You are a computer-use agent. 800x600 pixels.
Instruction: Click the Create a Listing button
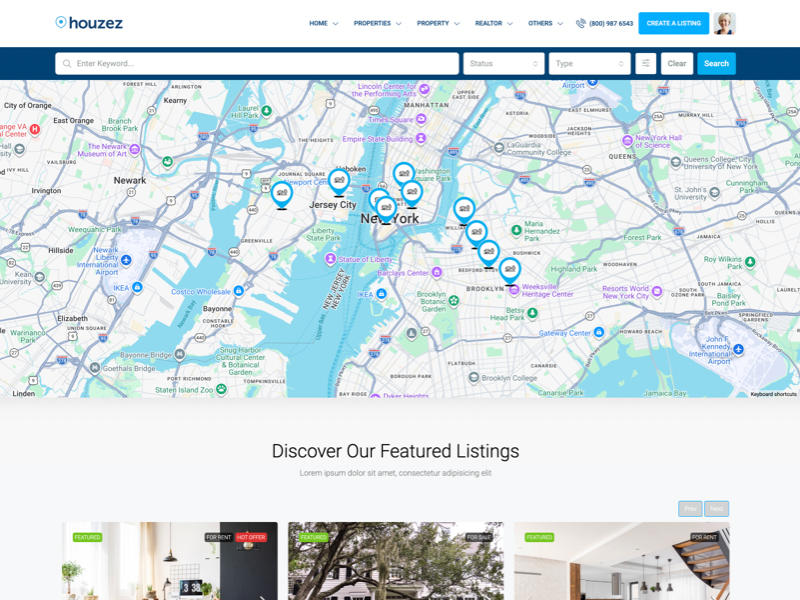pos(673,23)
